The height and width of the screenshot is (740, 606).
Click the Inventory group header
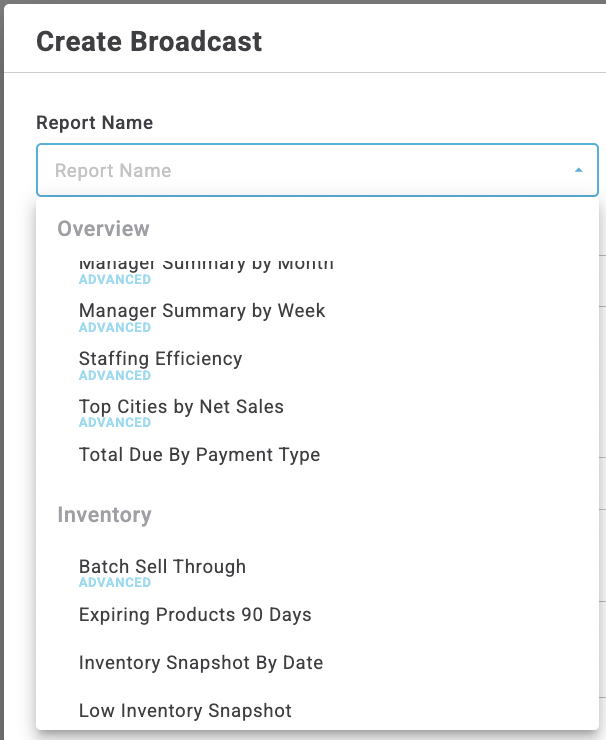point(104,515)
